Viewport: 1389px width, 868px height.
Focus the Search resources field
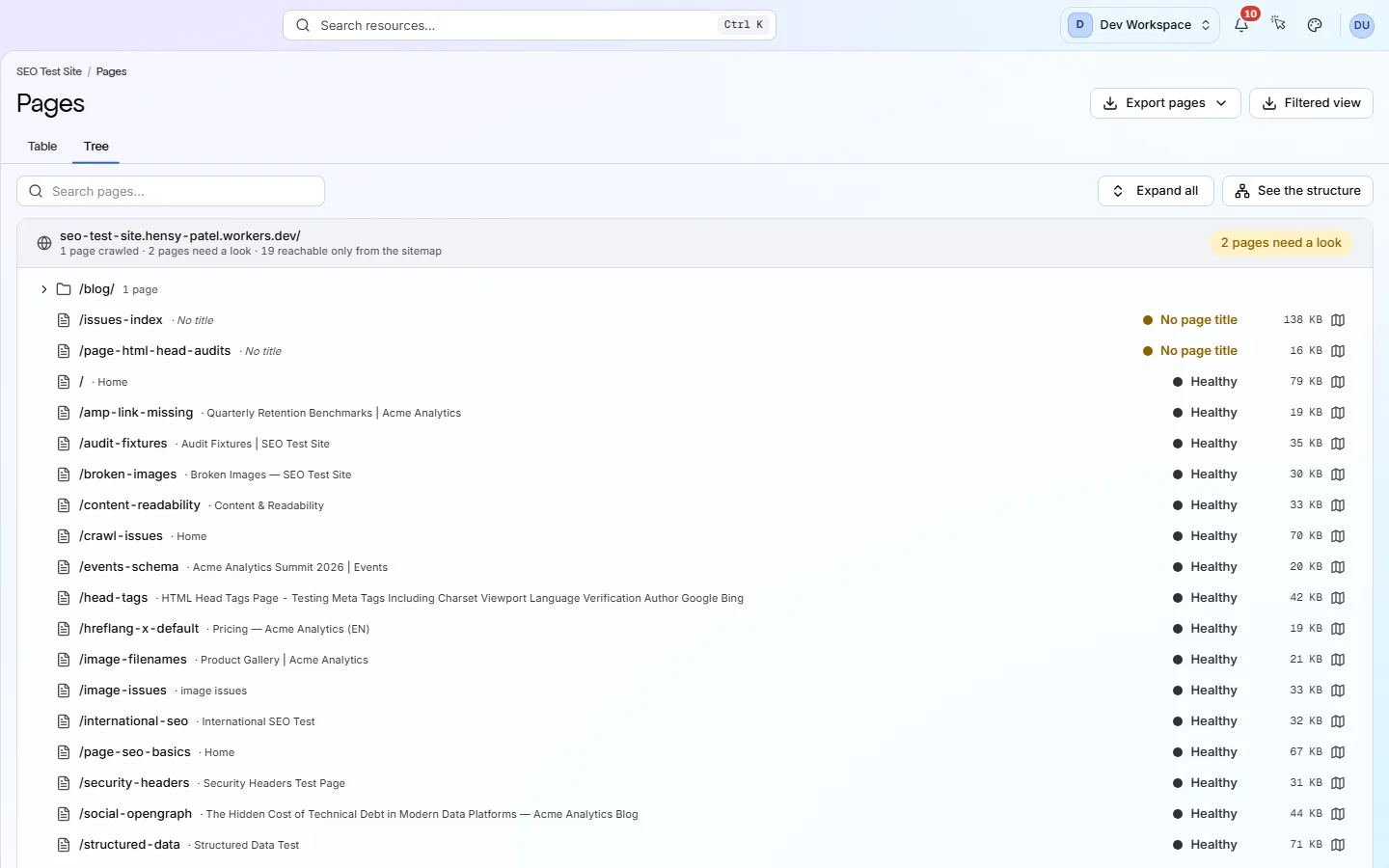click(530, 25)
